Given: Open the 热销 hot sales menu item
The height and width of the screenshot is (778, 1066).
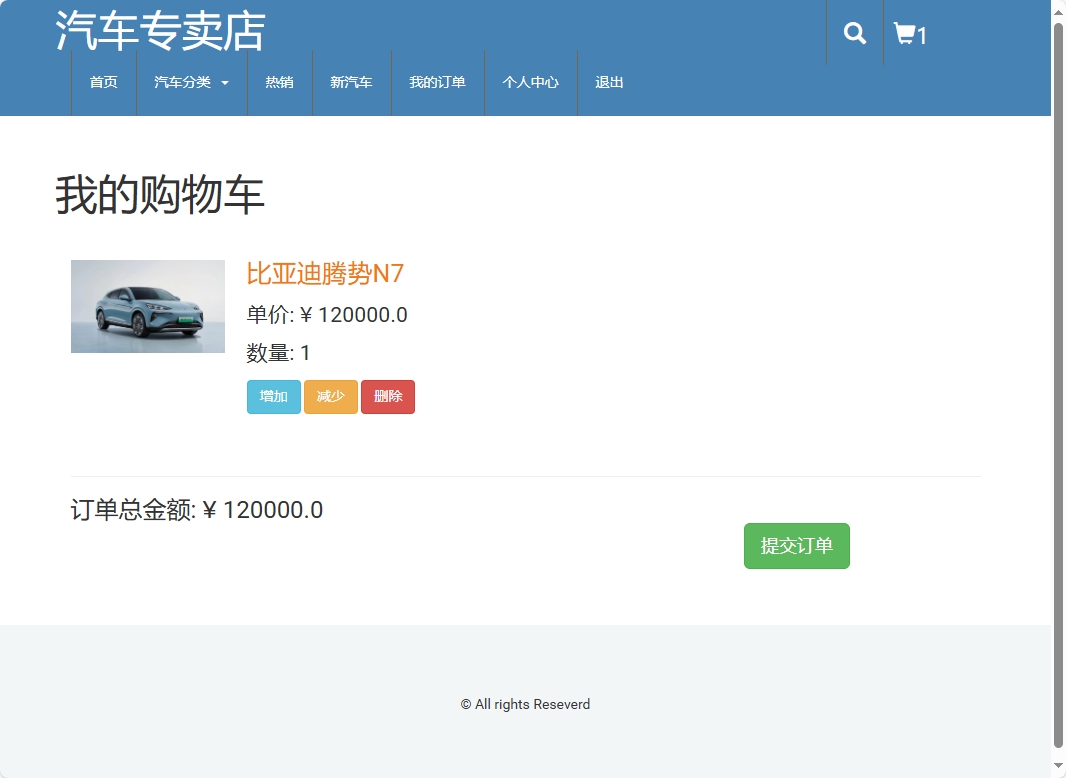Looking at the screenshot, I should tap(280, 83).
